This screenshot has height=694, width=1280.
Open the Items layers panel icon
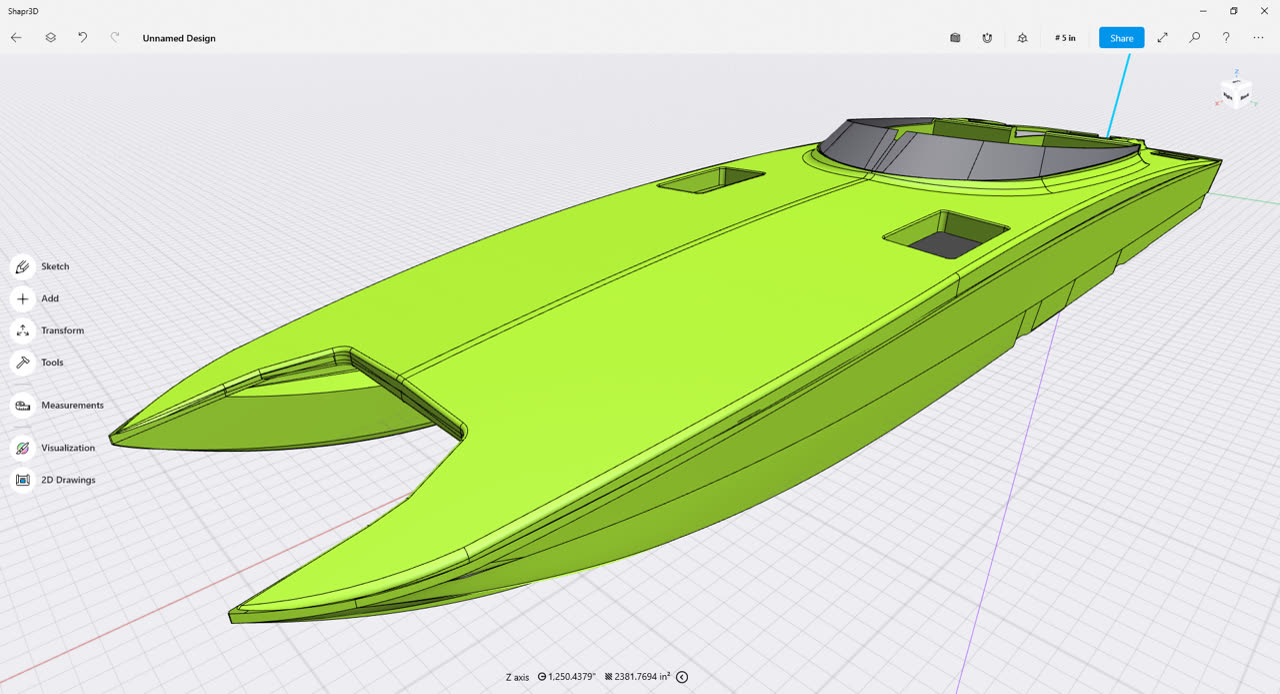50,37
